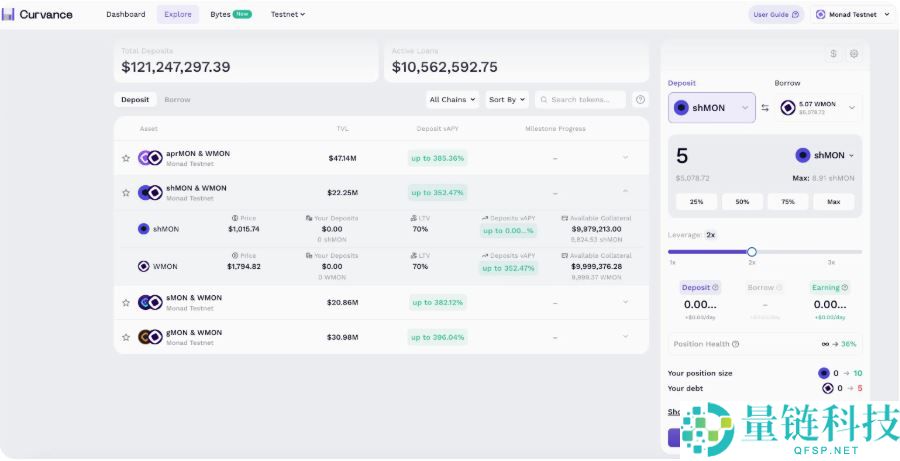Click the dollar sign currency icon
The width and height of the screenshot is (900, 461).
coord(833,54)
